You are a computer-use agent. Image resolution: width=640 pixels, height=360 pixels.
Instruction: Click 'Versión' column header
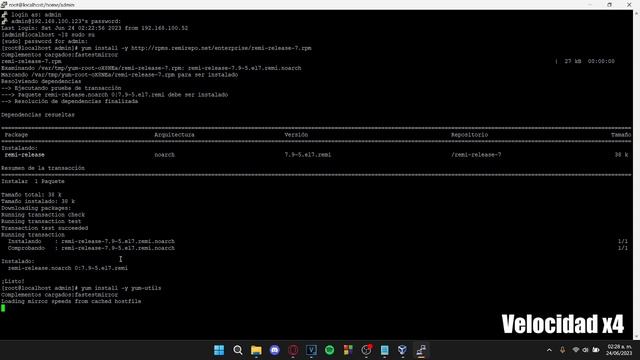pos(296,135)
